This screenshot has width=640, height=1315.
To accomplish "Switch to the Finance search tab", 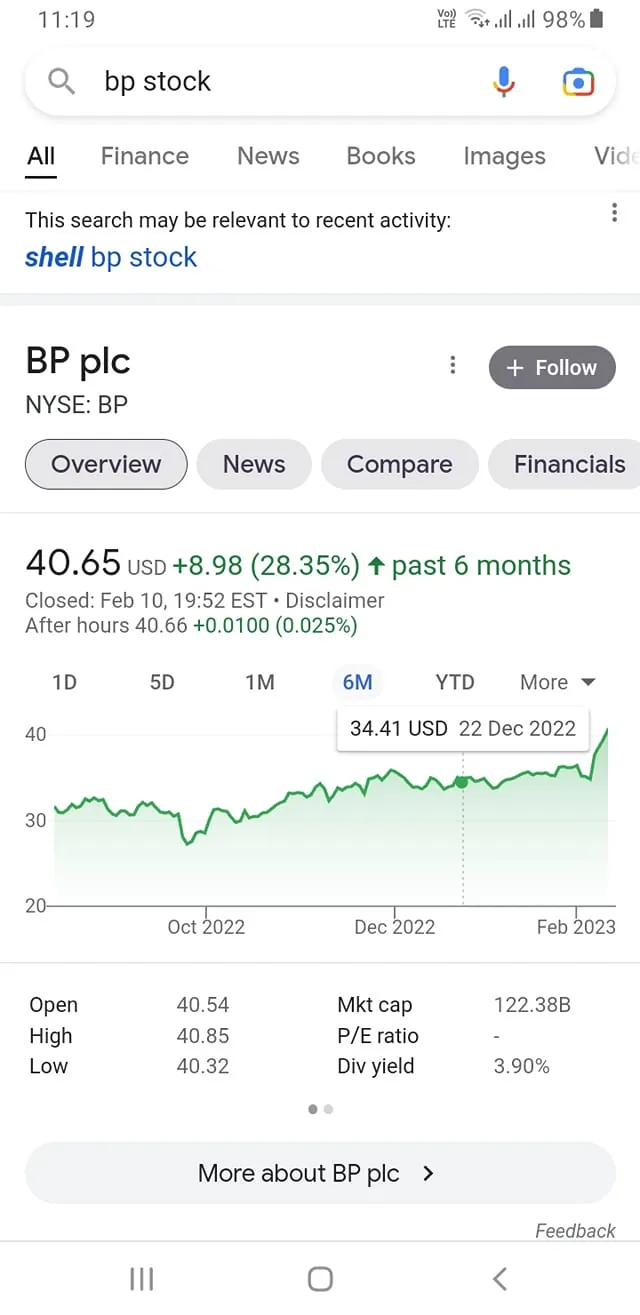I will (144, 156).
